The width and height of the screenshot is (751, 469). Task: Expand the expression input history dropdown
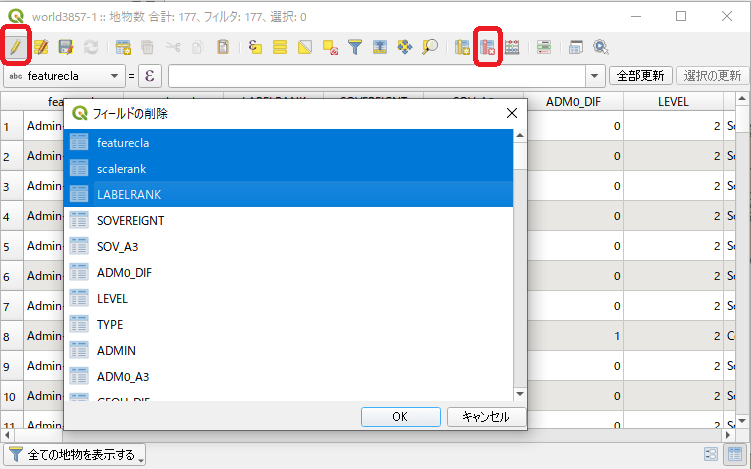[594, 76]
